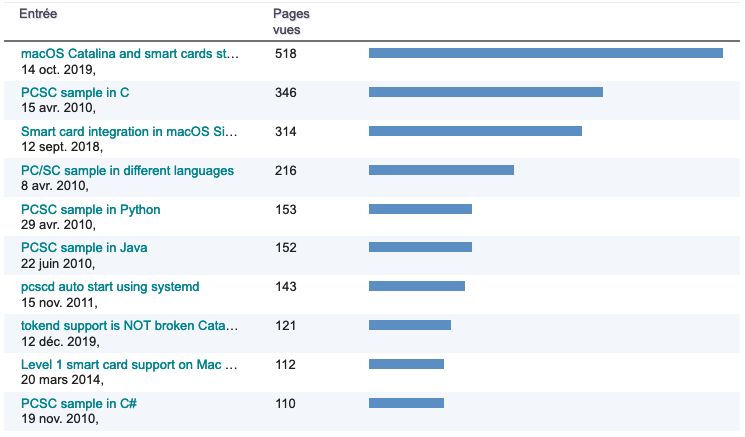Click the bar for tokend support row
This screenshot has width=745, height=437.
pos(410,325)
